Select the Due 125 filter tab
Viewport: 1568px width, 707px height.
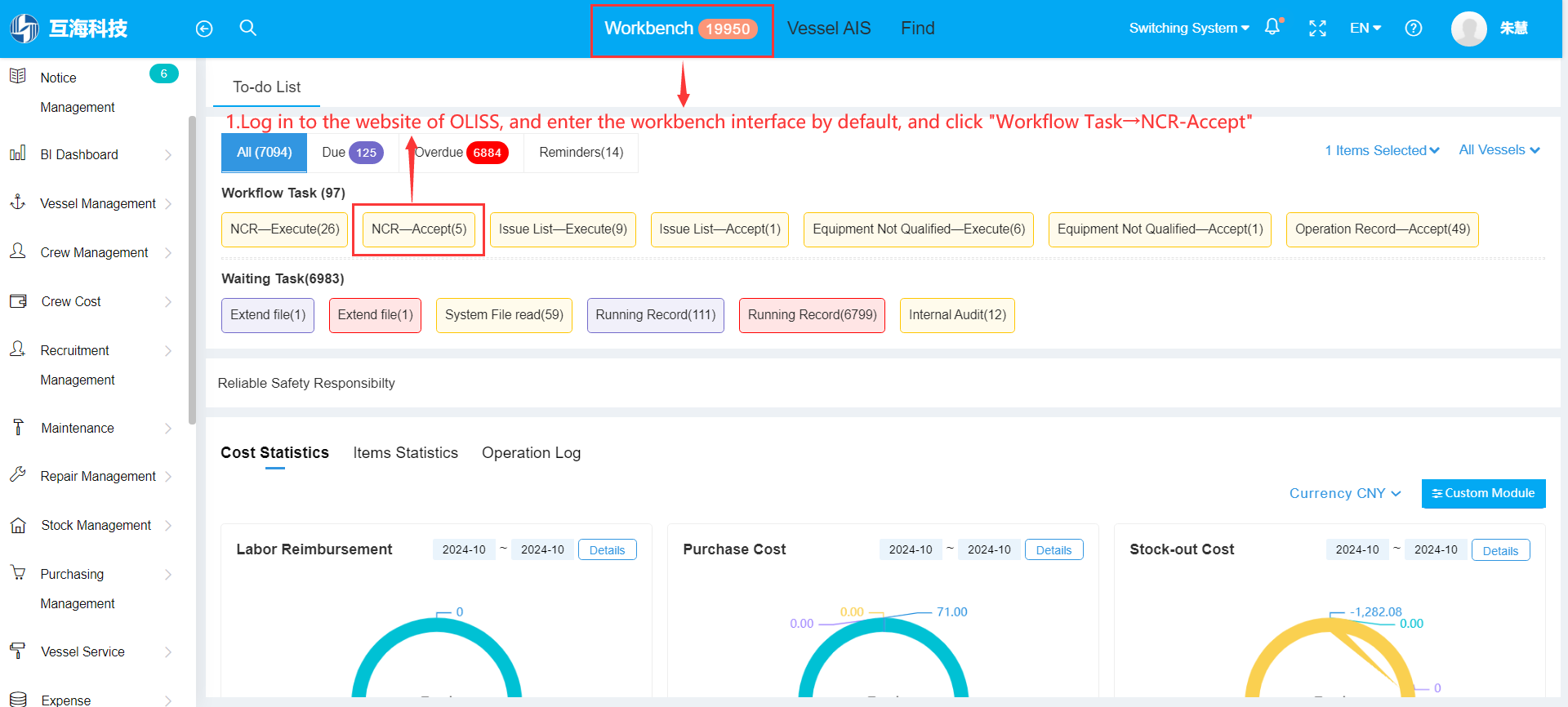353,153
